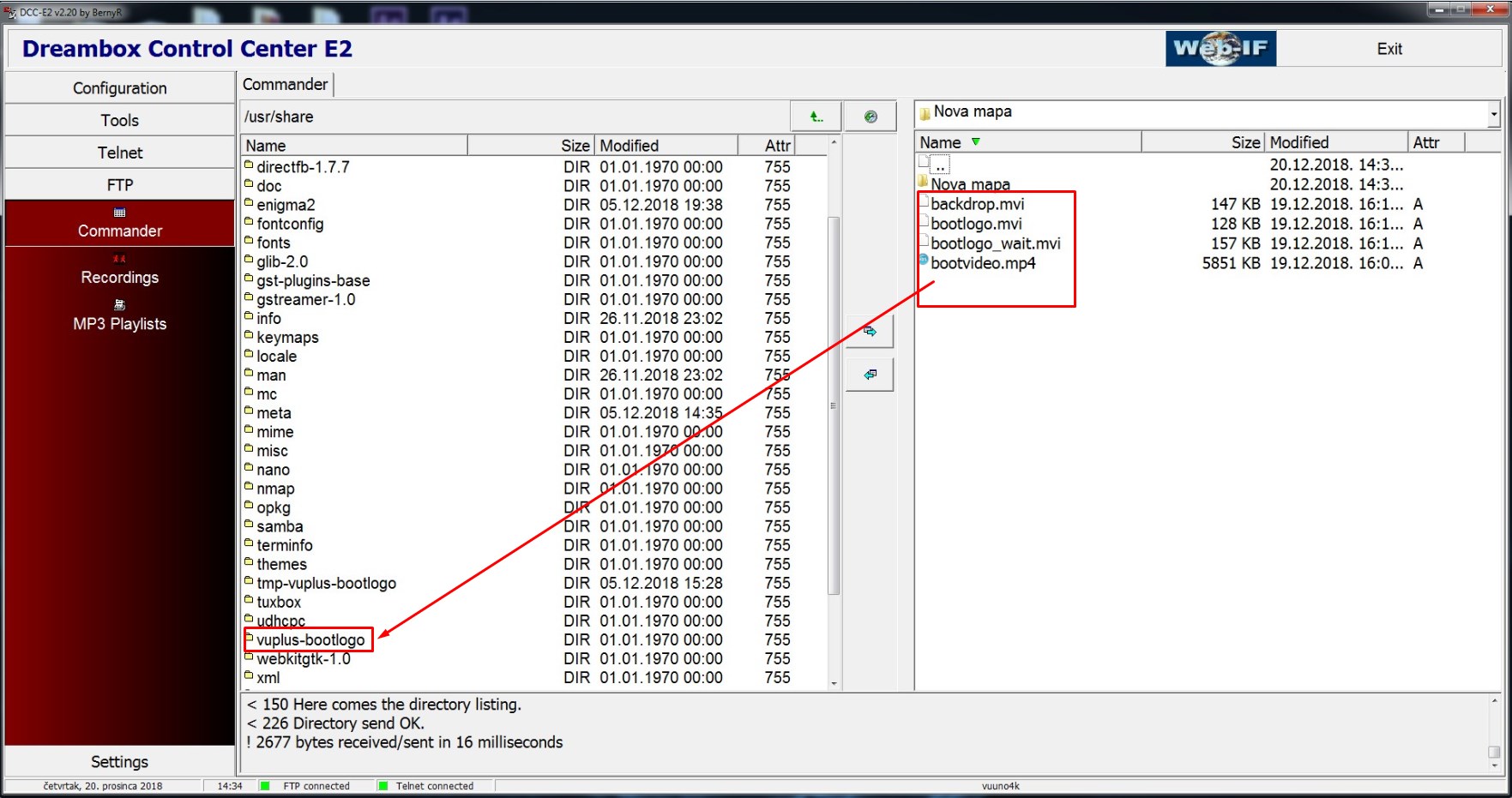Select the fonts folder
This screenshot has height=798, width=1512.
point(273,243)
